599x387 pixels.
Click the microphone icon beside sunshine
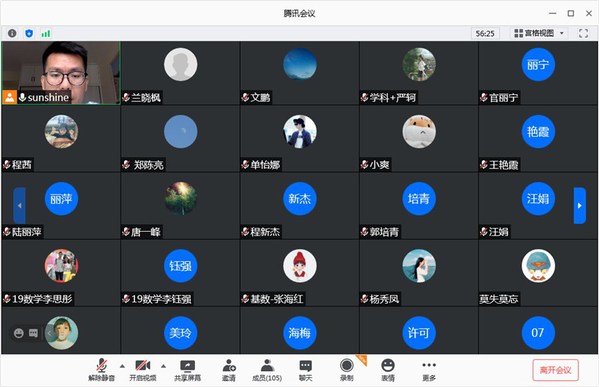coord(23,97)
